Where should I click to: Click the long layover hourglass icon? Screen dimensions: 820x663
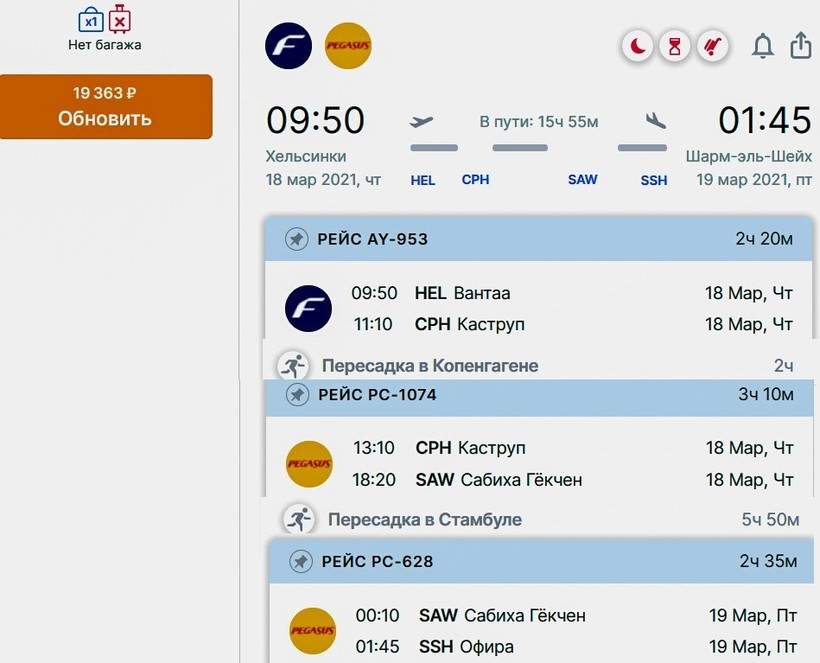pos(675,46)
